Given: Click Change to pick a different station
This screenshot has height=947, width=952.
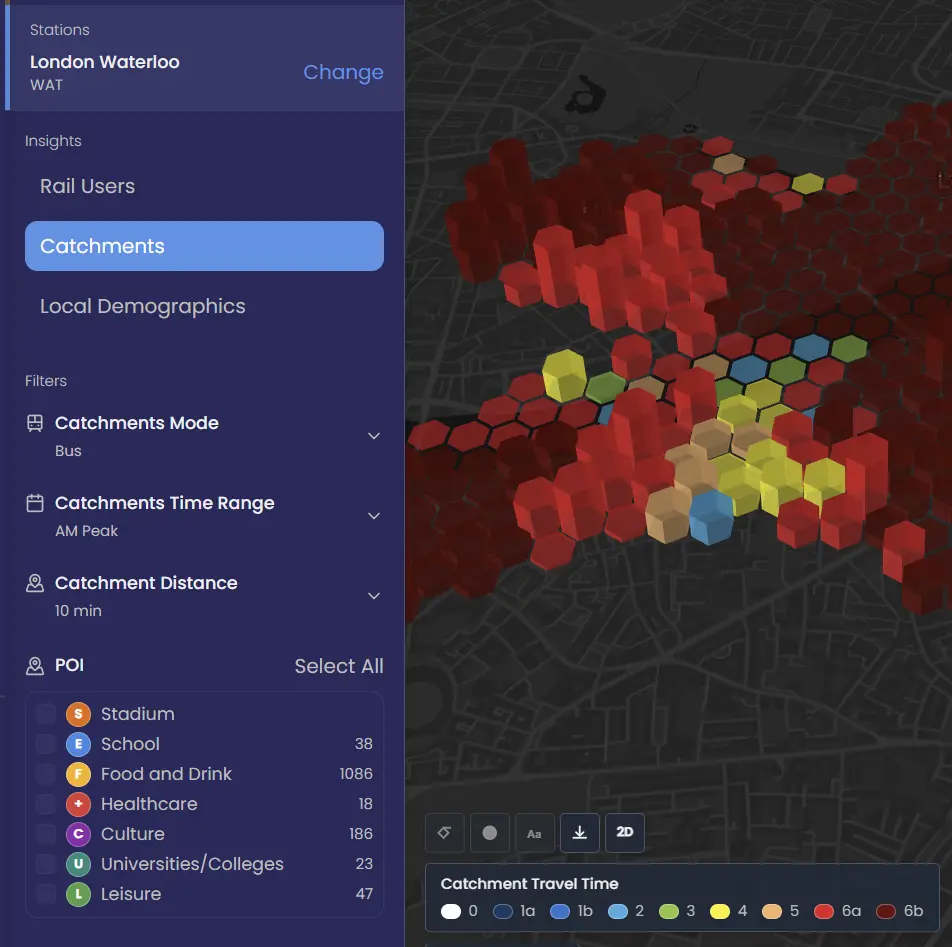Looking at the screenshot, I should [343, 72].
